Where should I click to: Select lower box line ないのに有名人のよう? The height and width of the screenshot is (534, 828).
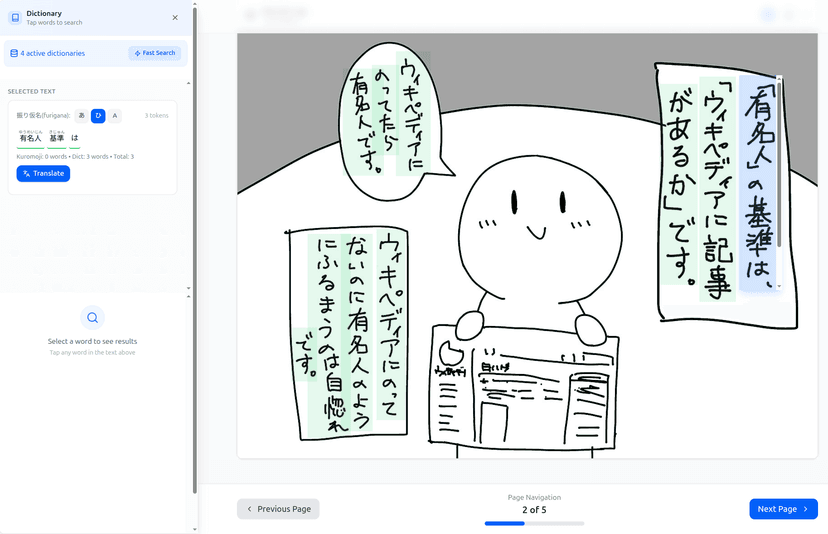click(x=359, y=333)
